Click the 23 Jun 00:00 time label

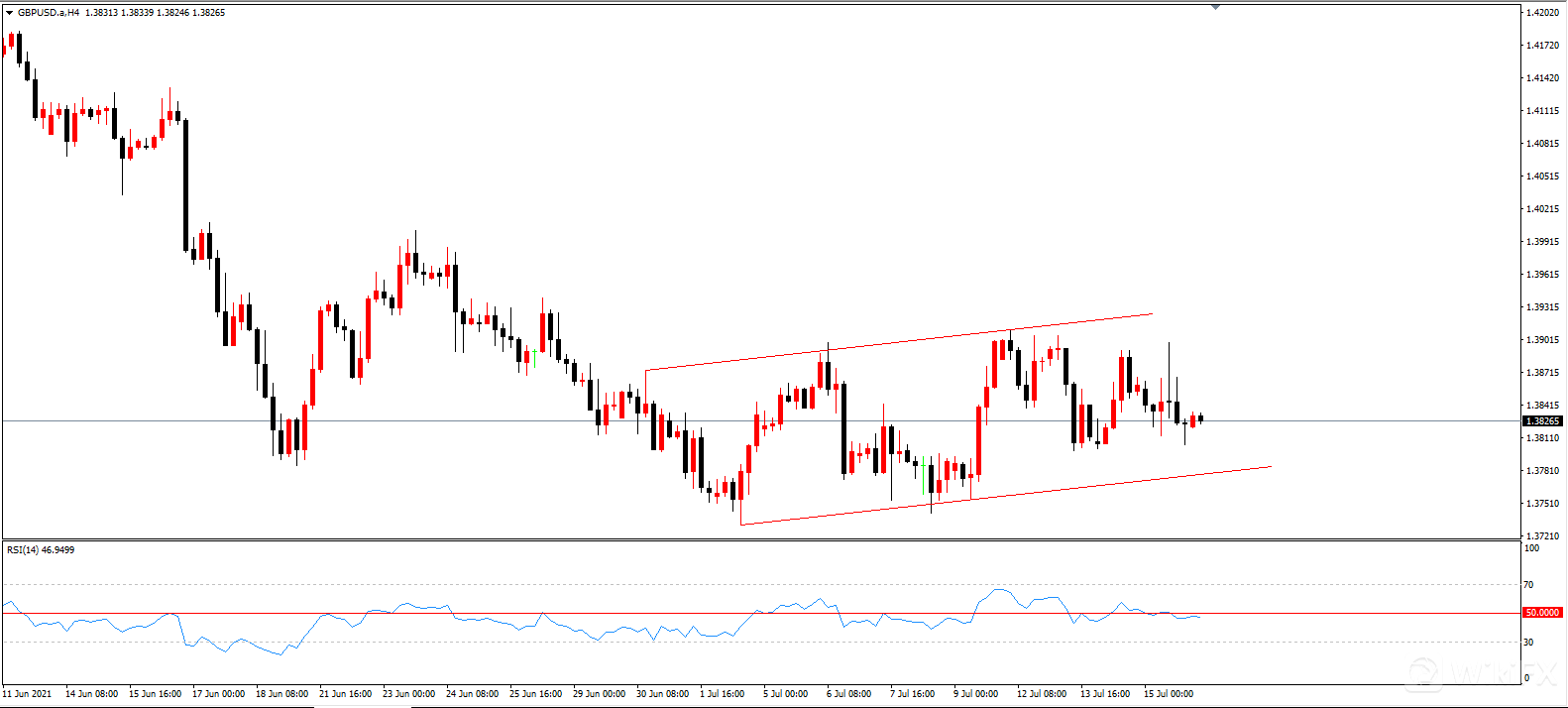(408, 694)
